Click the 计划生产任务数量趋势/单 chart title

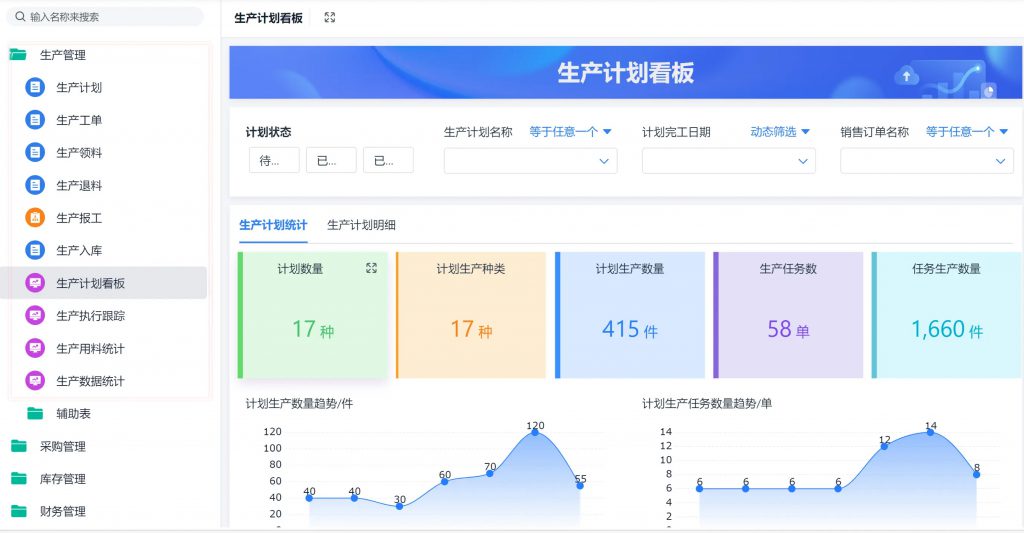coord(707,404)
